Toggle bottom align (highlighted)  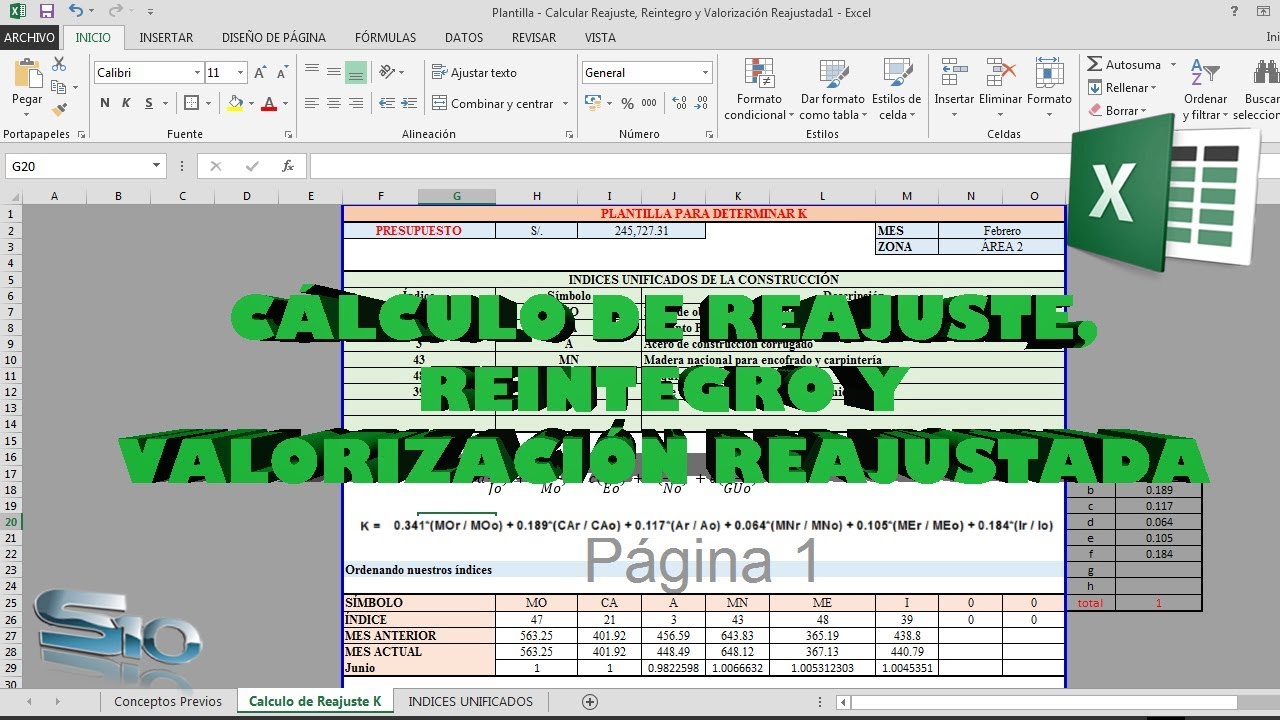355,72
